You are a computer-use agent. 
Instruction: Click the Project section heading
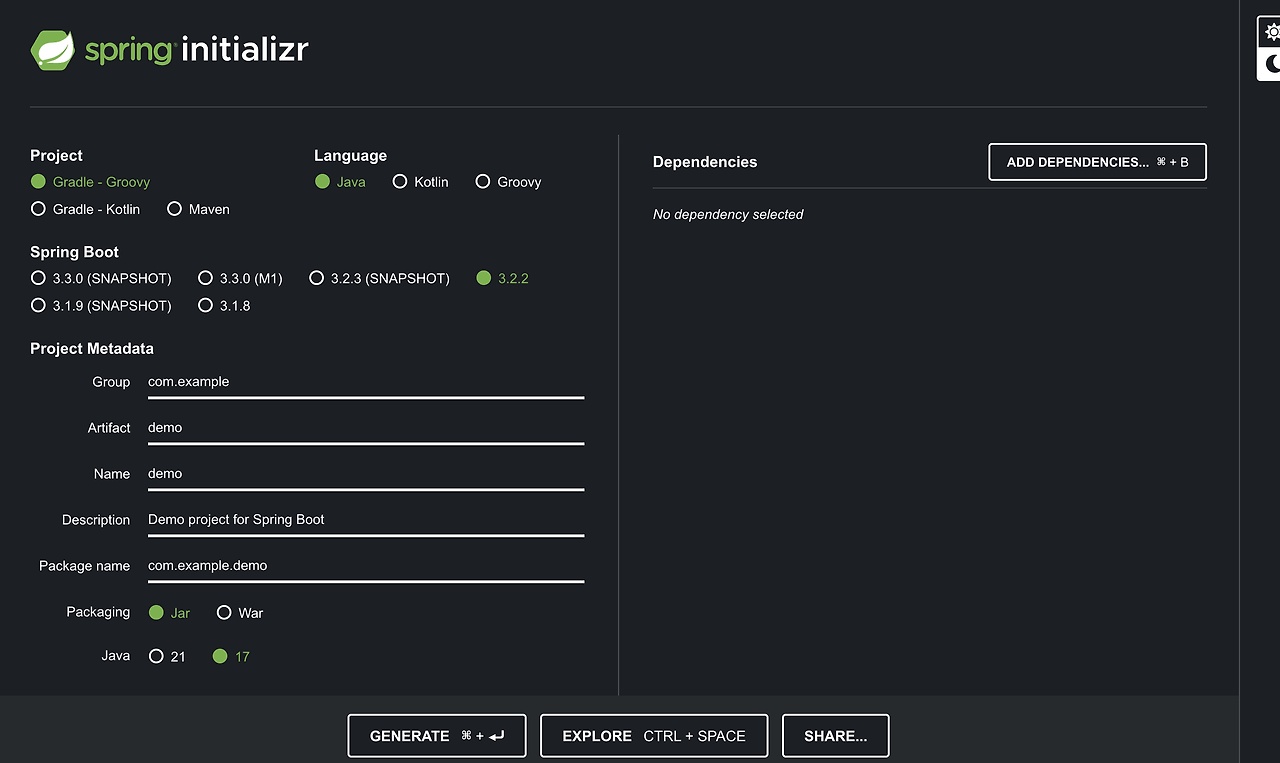coord(56,155)
